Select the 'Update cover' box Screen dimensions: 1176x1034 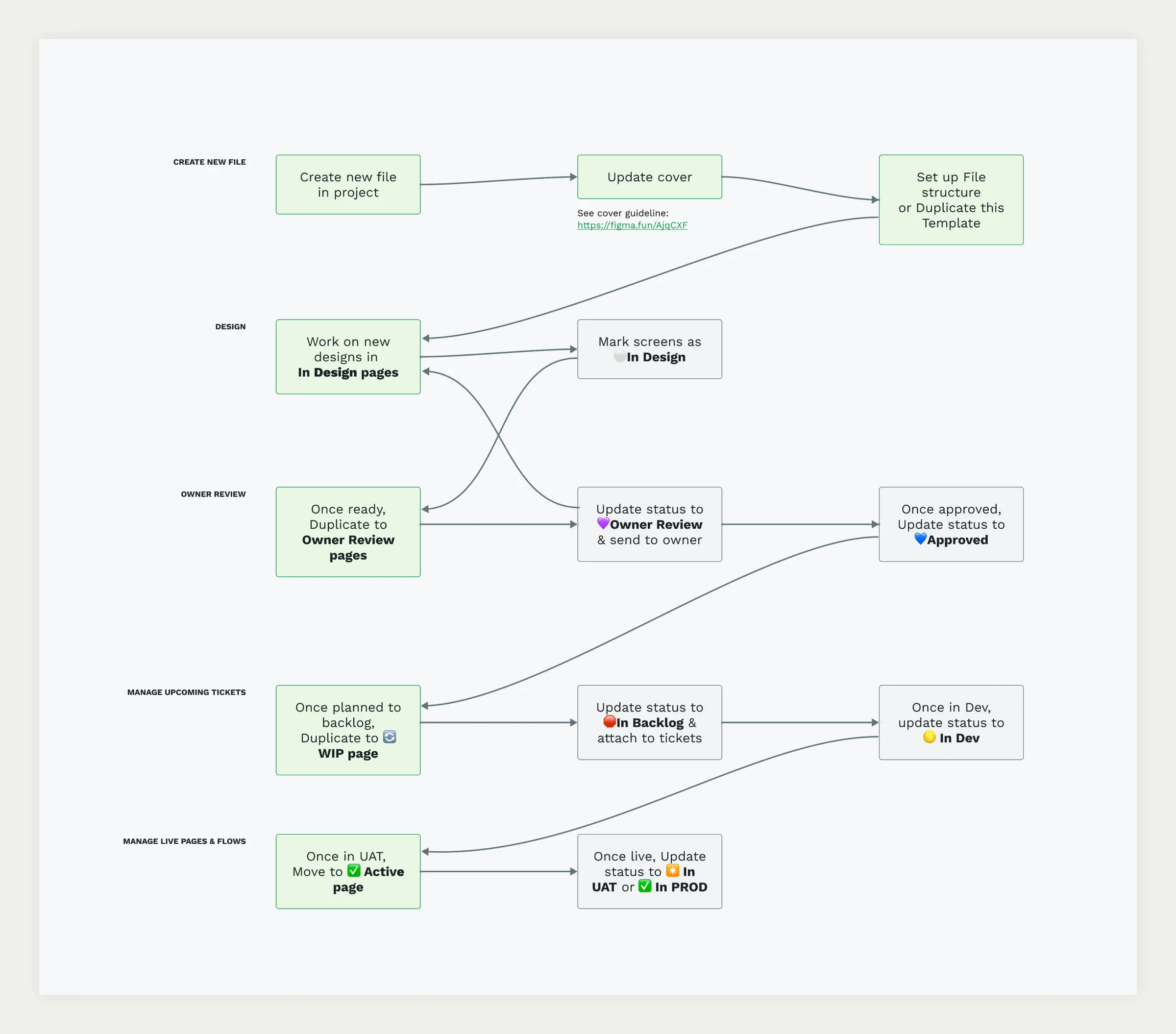tap(650, 176)
